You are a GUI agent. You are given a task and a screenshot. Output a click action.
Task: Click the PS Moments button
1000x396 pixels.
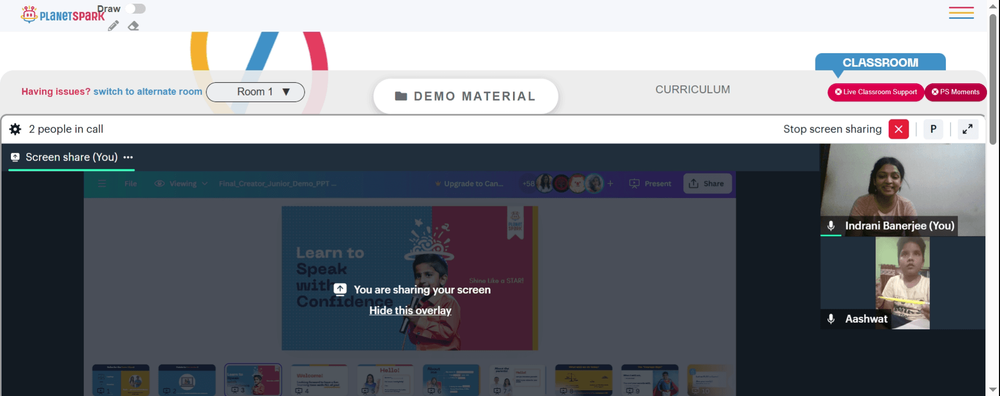click(x=955, y=92)
